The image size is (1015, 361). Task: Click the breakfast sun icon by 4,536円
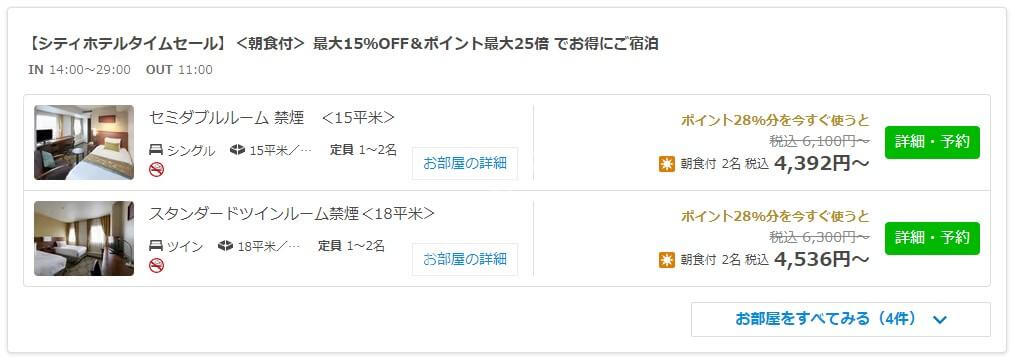(x=666, y=260)
